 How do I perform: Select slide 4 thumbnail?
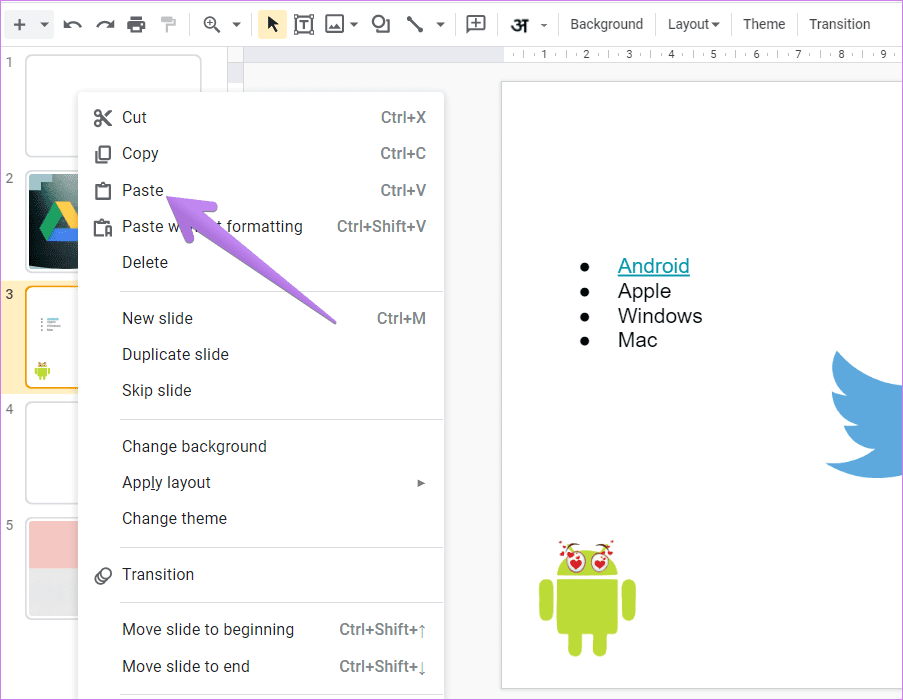pos(52,452)
